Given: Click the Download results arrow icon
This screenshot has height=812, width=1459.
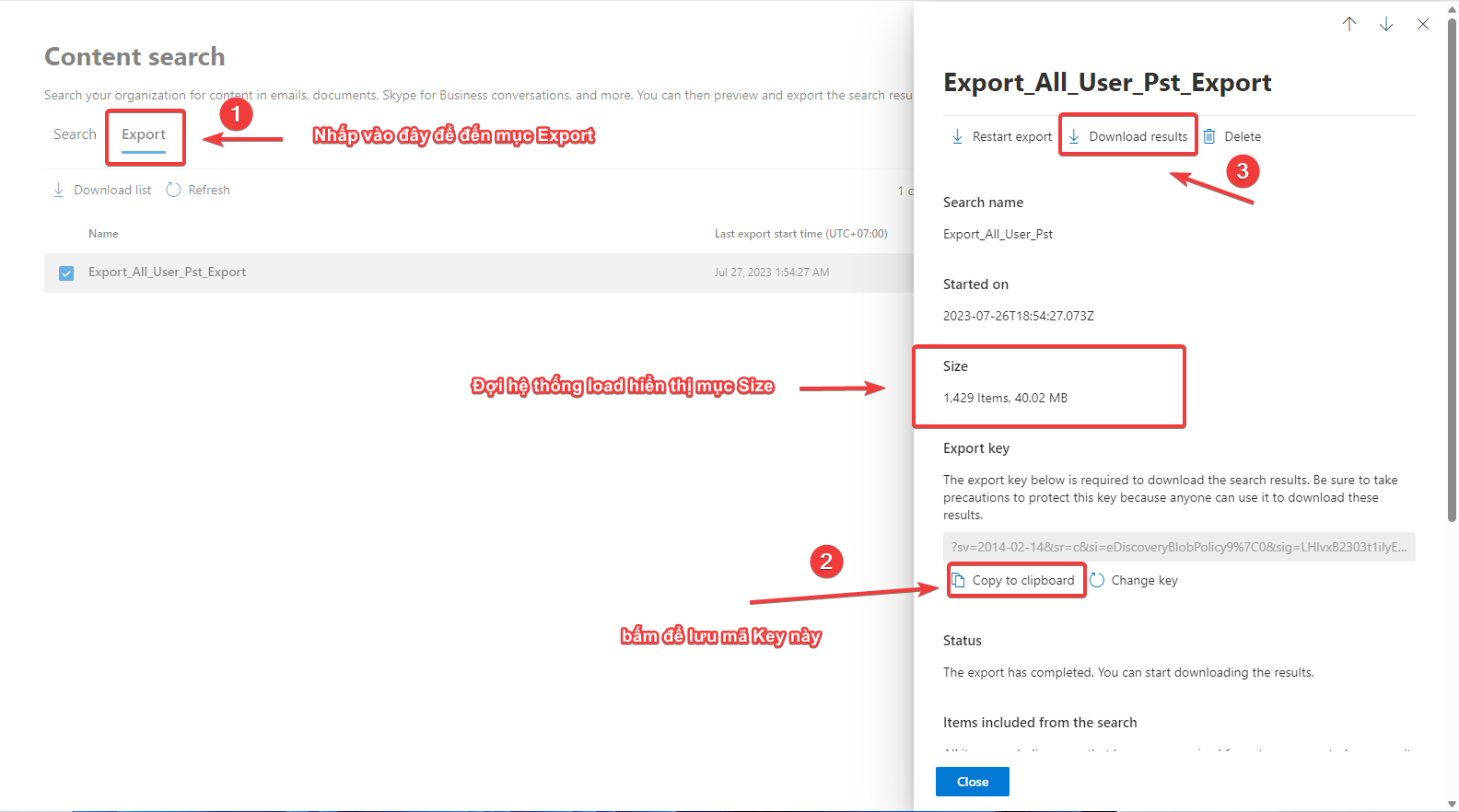Looking at the screenshot, I should click(x=1074, y=136).
